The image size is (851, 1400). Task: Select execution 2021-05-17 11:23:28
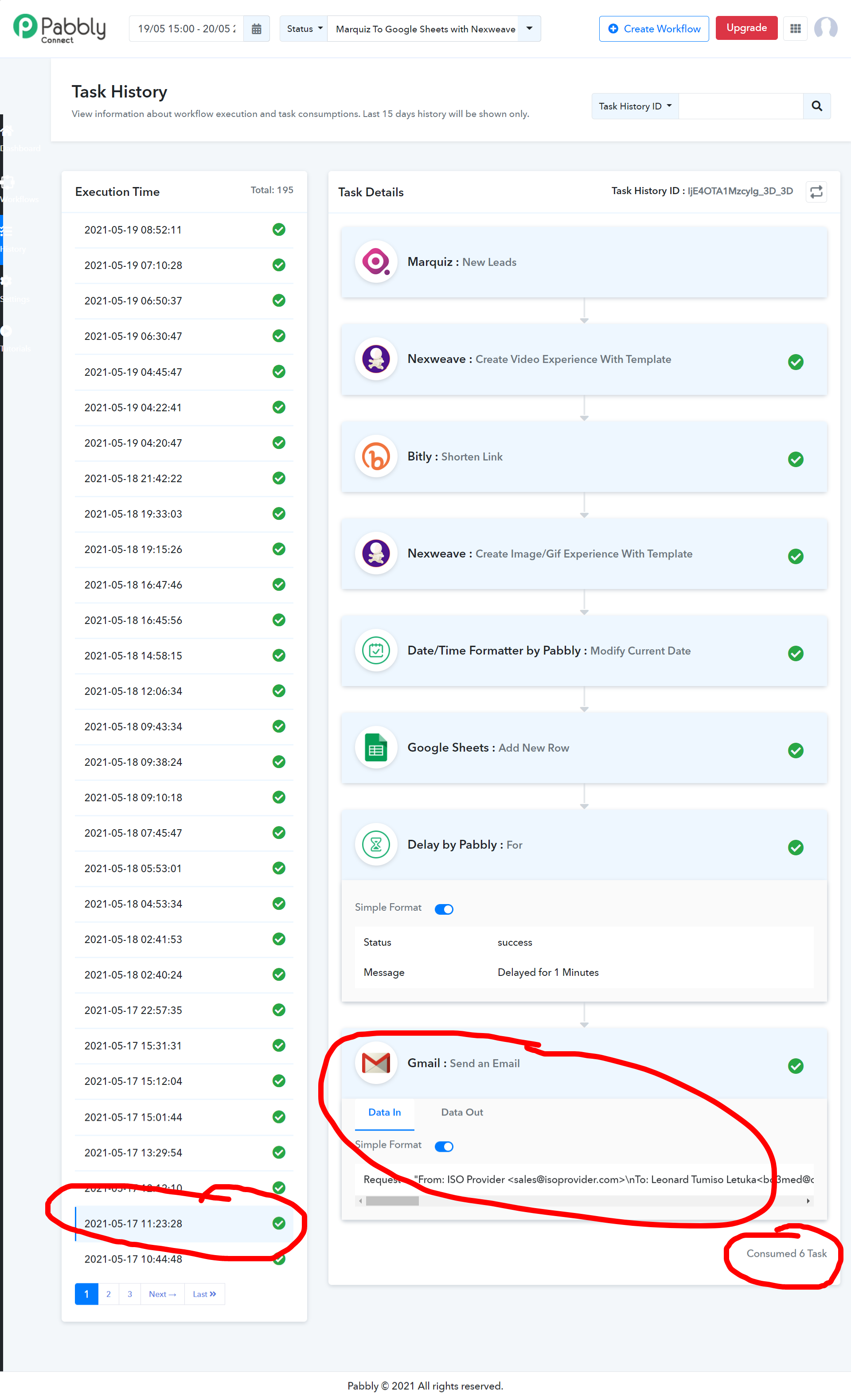[184, 1223]
